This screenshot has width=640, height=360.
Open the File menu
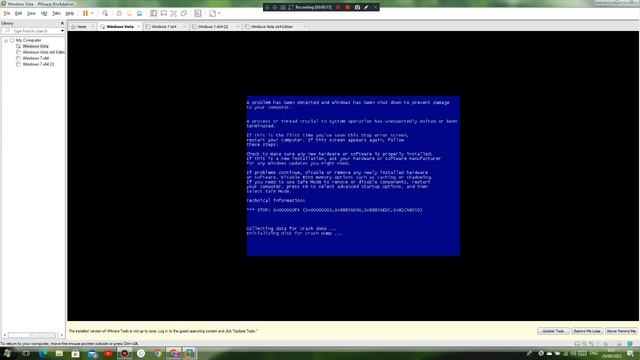tap(7, 13)
